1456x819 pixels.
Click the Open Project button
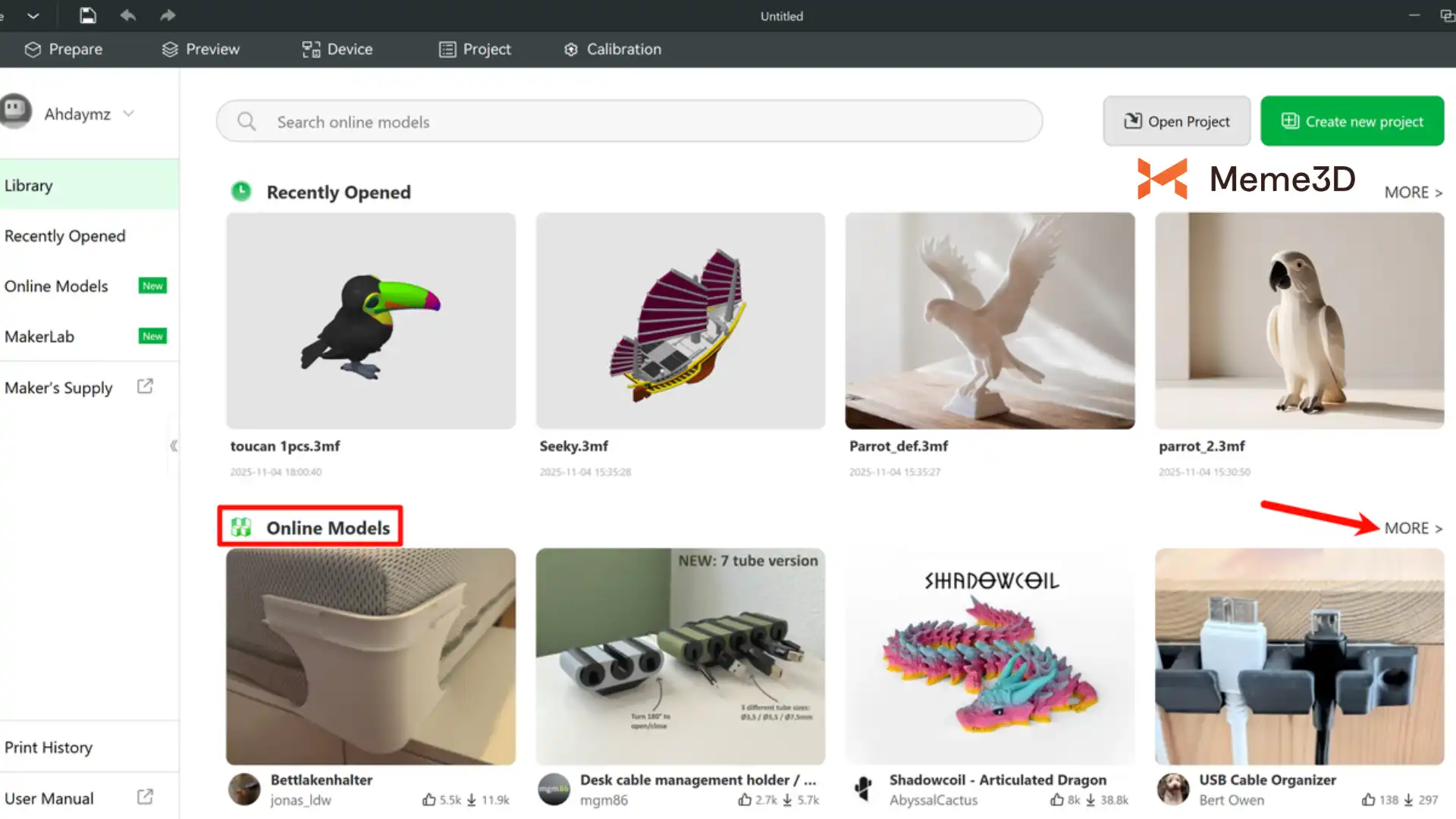pos(1176,121)
